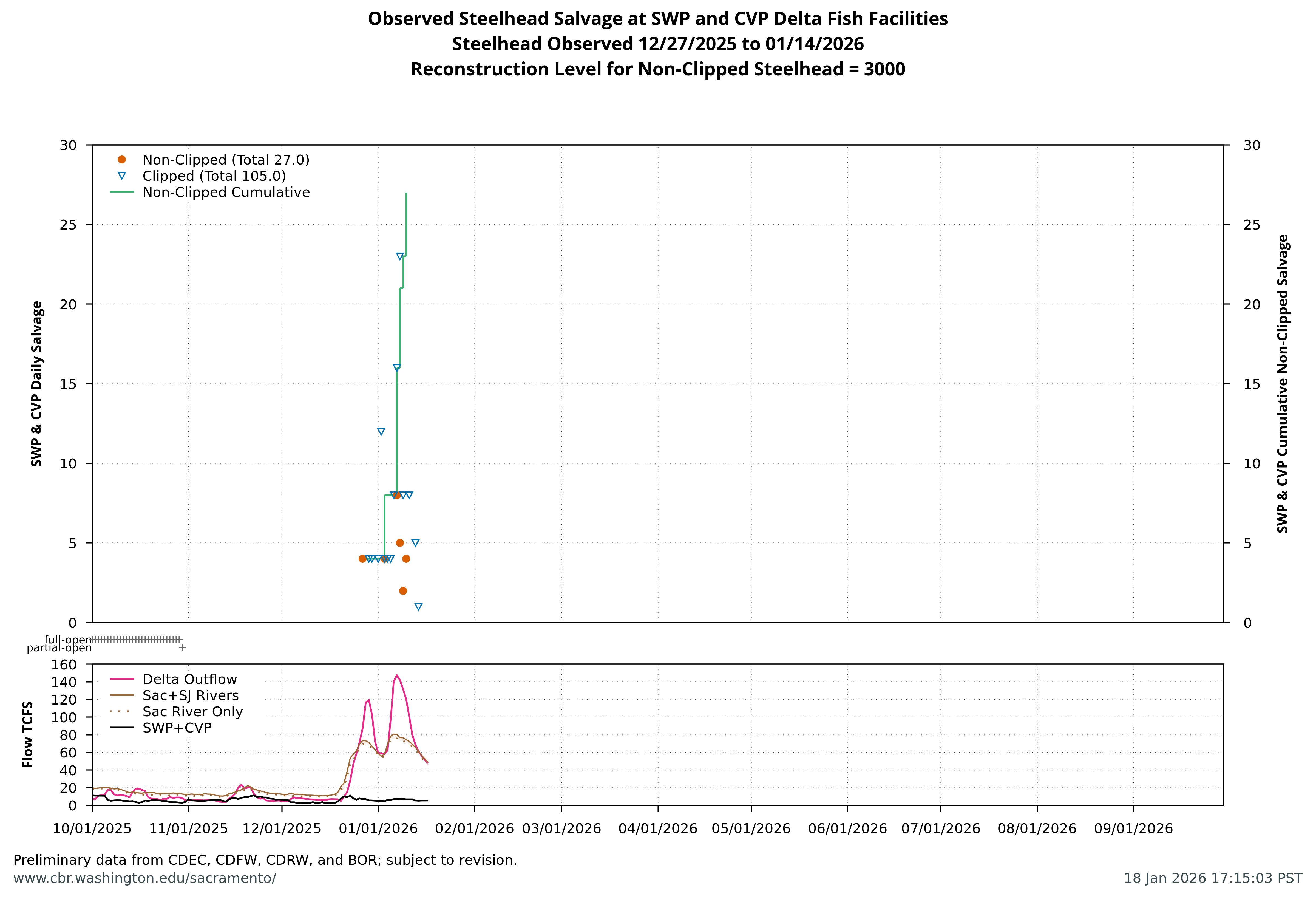Viewport: 1316px width, 905px height.
Task: Click the brown Sac+SJ Rivers legend line
Action: coord(121,695)
